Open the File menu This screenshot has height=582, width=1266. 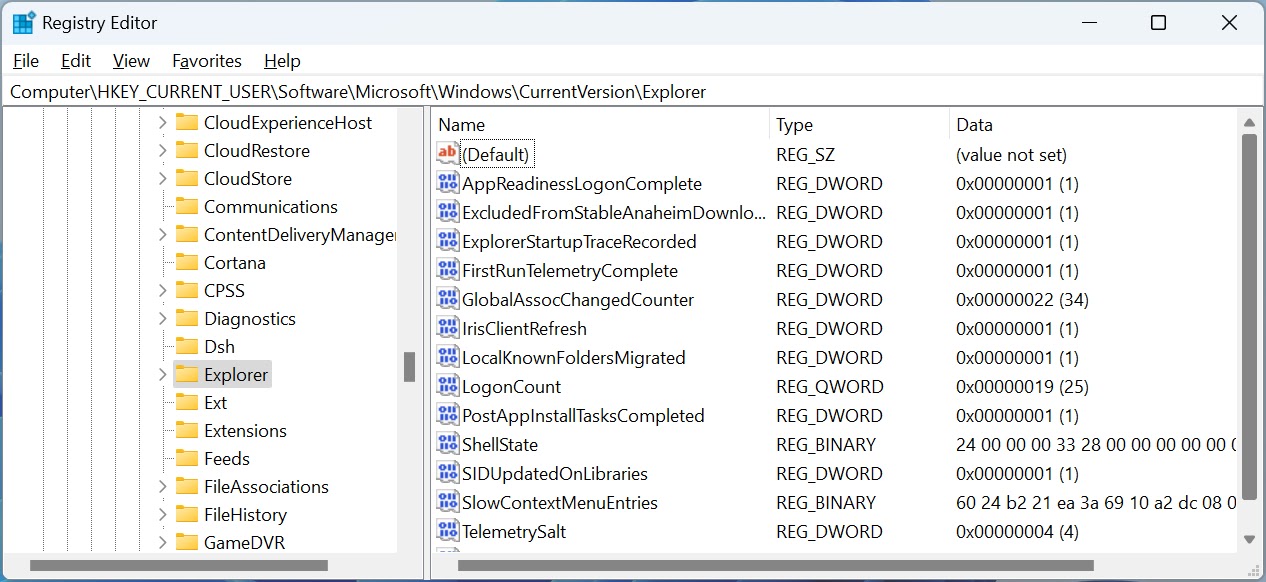[x=26, y=61]
